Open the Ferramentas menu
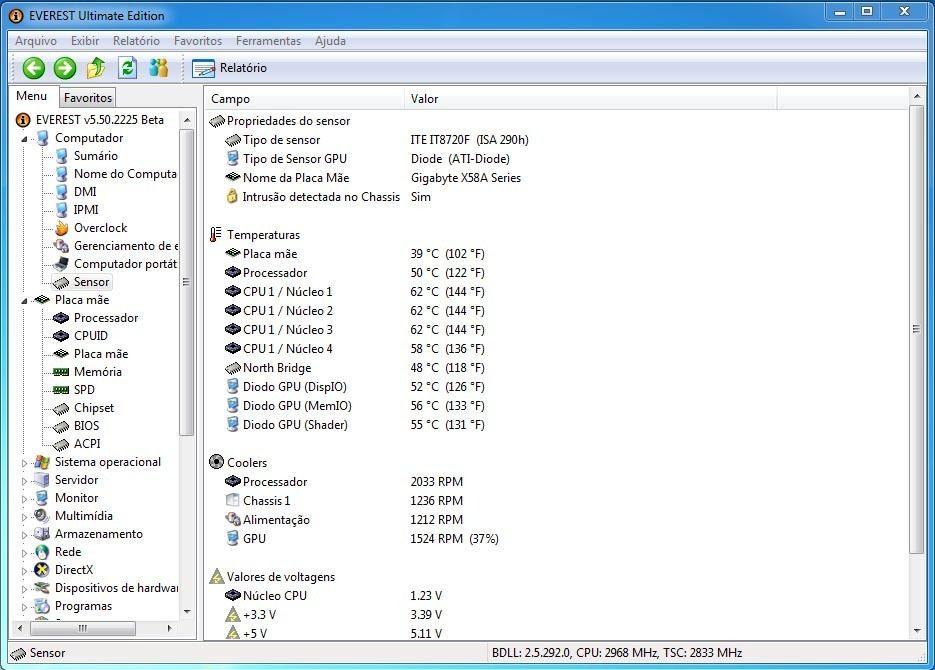 [268, 41]
